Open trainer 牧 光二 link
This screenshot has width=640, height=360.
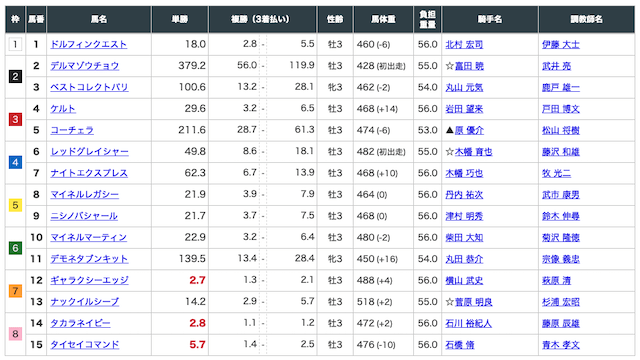(x=556, y=173)
